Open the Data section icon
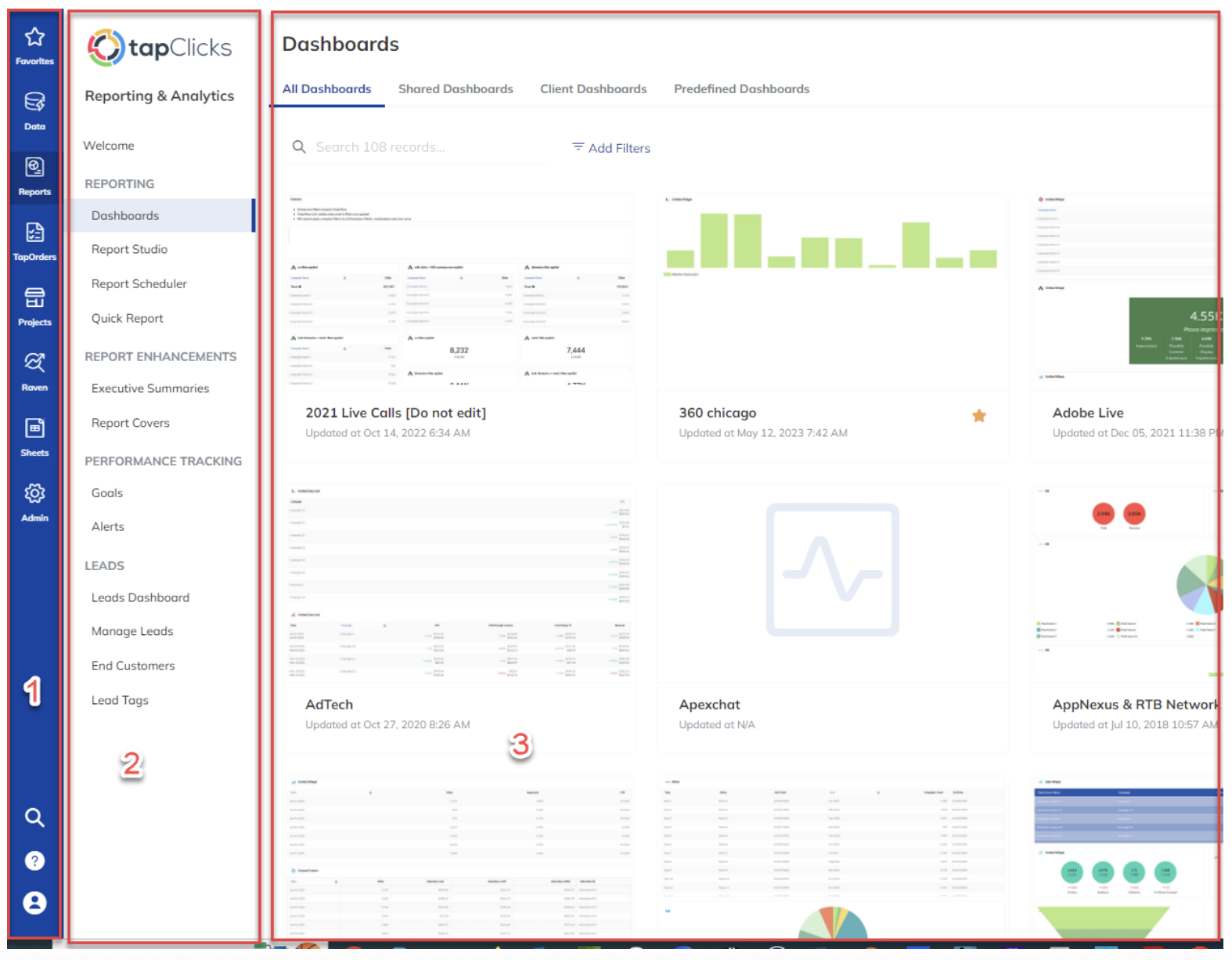This screenshot has height=960, width=1232. pos(34,110)
